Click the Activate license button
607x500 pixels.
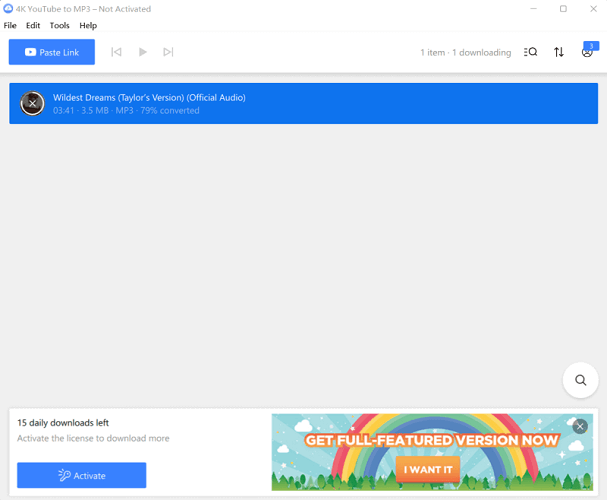point(82,475)
